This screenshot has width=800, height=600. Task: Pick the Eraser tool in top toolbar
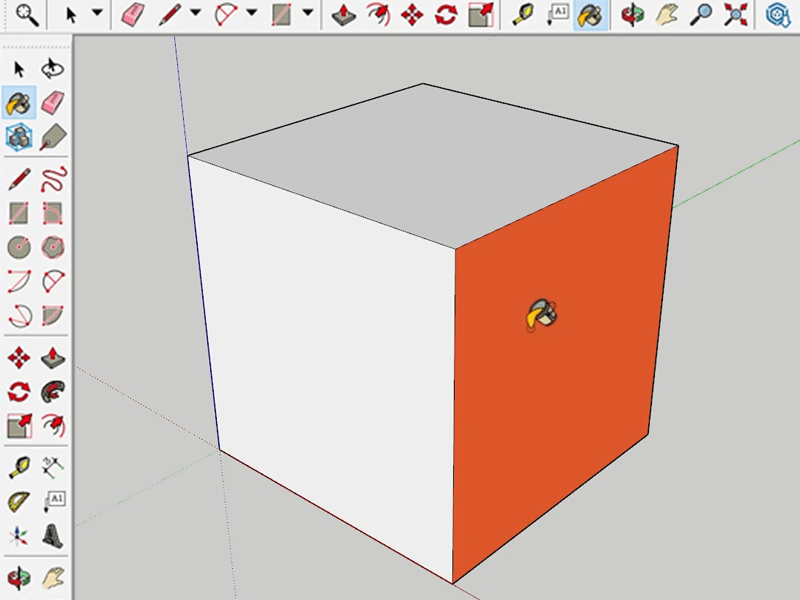[133, 15]
